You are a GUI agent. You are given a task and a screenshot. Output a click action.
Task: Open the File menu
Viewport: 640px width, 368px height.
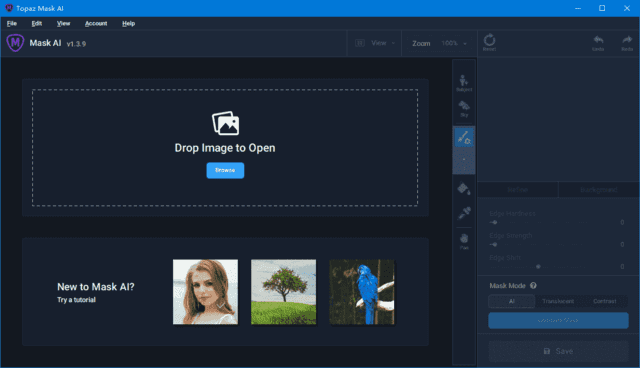pyautogui.click(x=12, y=24)
